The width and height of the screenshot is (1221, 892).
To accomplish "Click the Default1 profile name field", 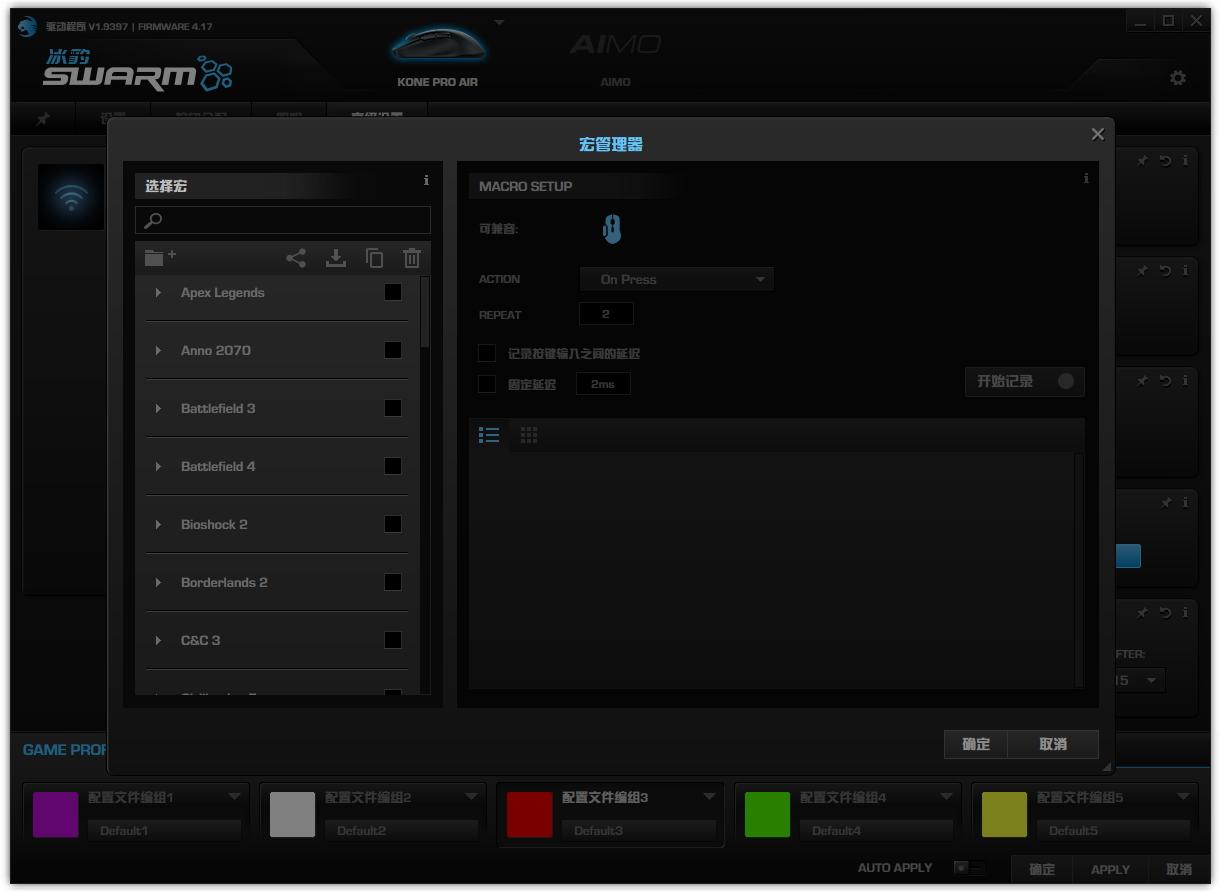I will [x=164, y=830].
